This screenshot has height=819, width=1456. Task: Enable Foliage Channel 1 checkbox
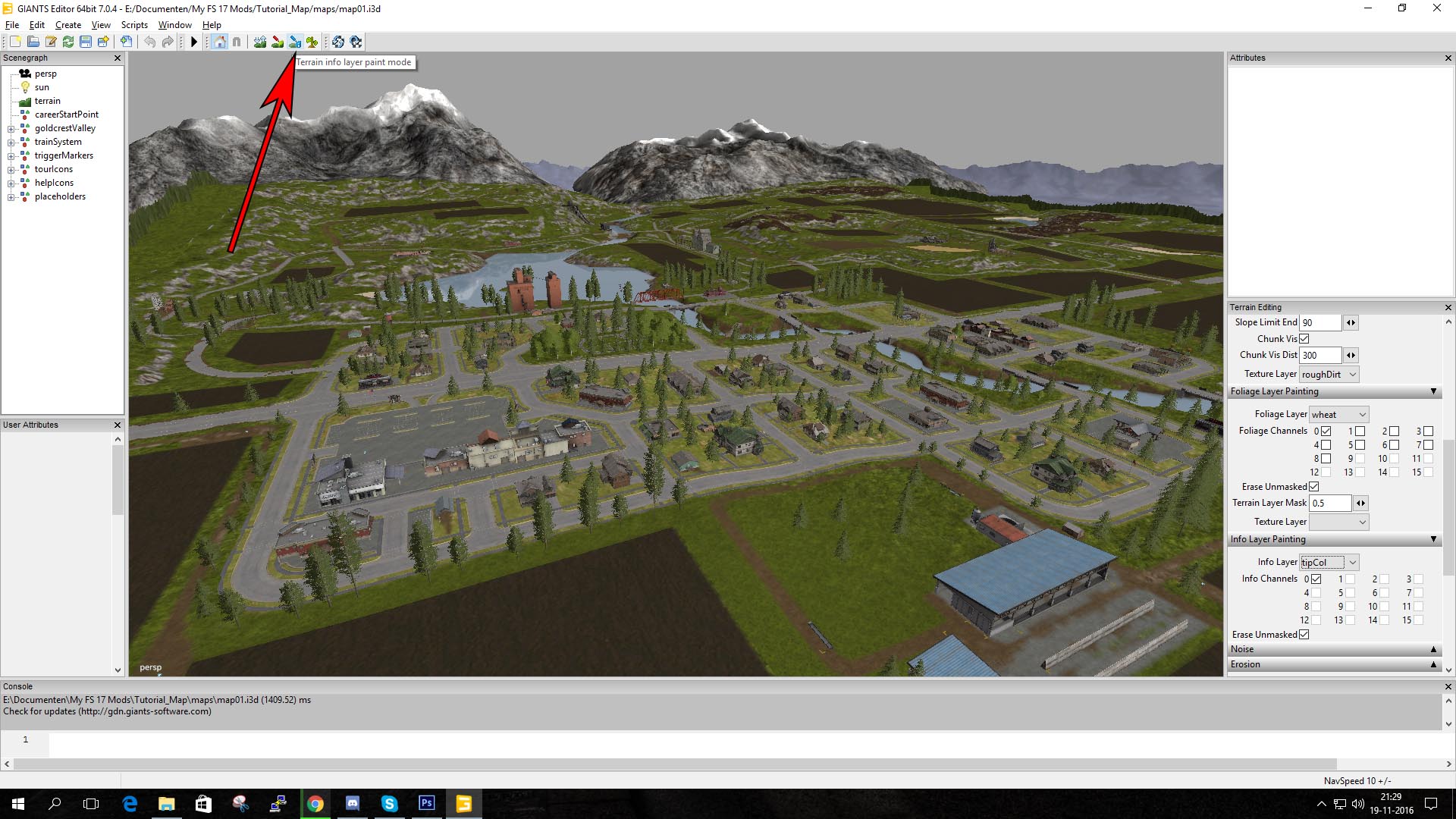point(1360,431)
